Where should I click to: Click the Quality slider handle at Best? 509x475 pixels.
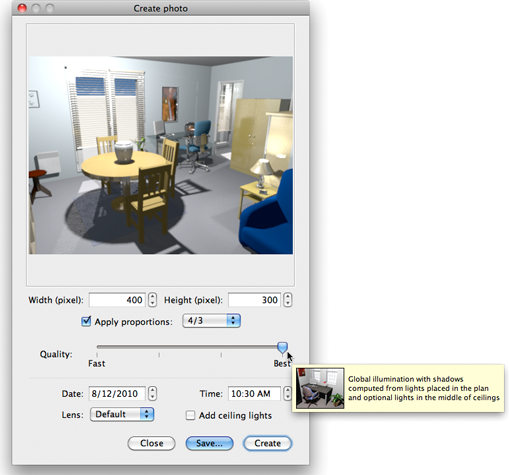282,348
